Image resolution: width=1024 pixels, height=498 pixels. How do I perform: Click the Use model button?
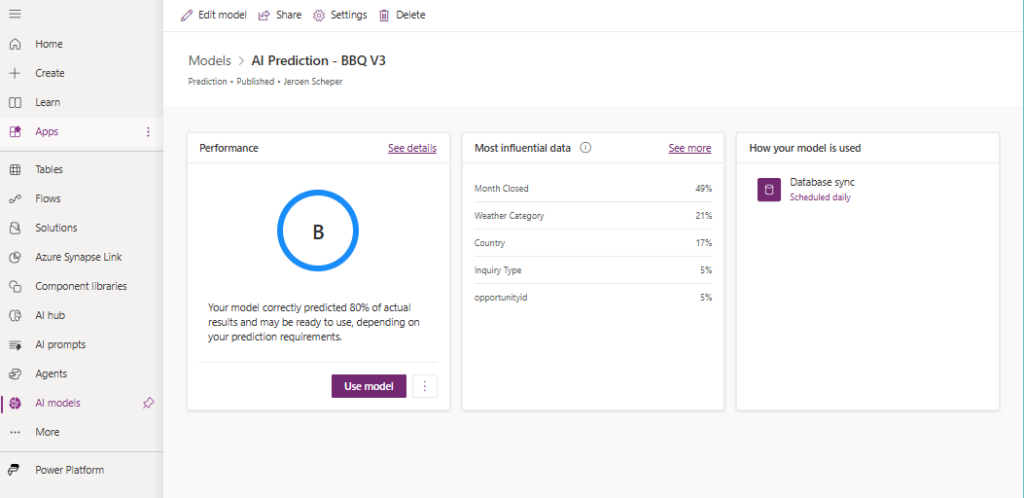click(369, 386)
